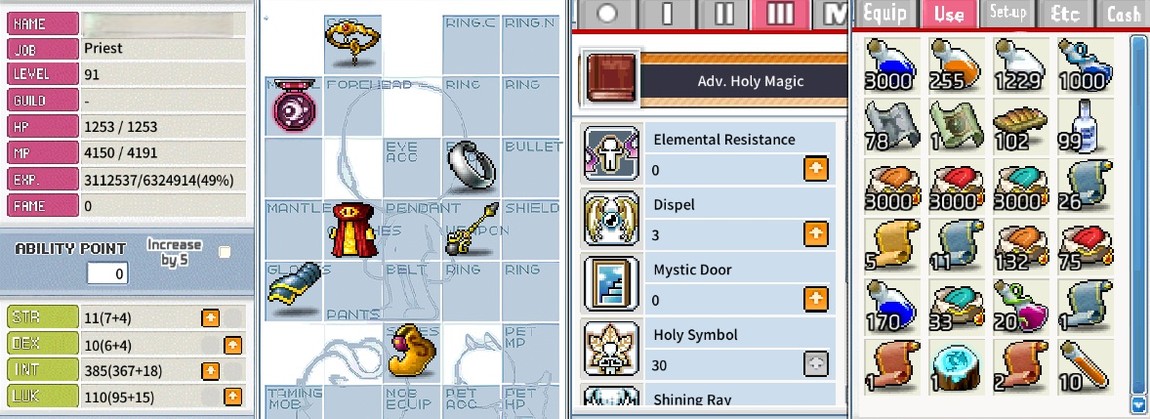This screenshot has height=419, width=1150.
Task: Switch to skill tab II
Action: point(722,13)
